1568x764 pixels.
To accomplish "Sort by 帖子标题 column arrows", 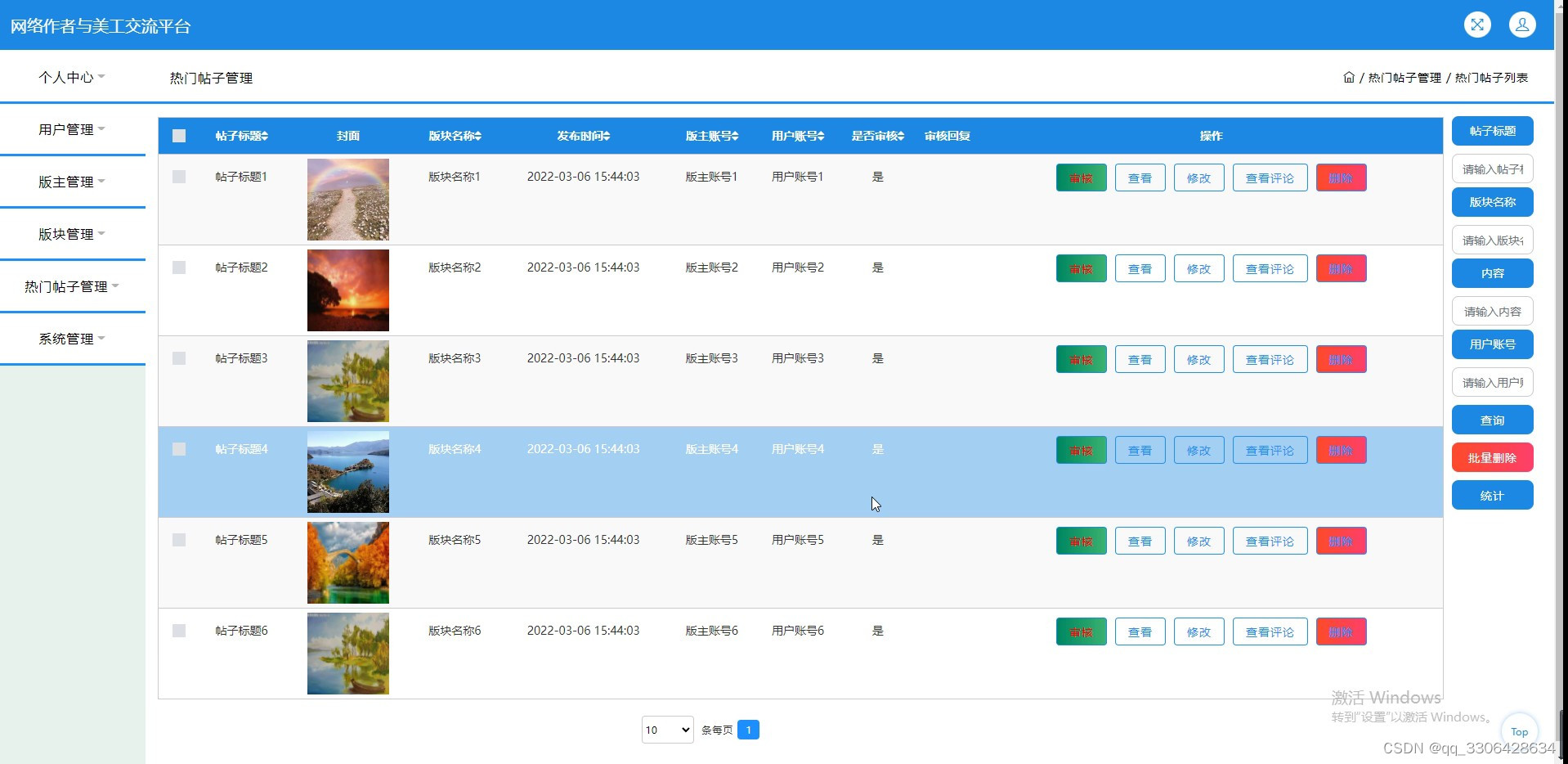I will 264,136.
